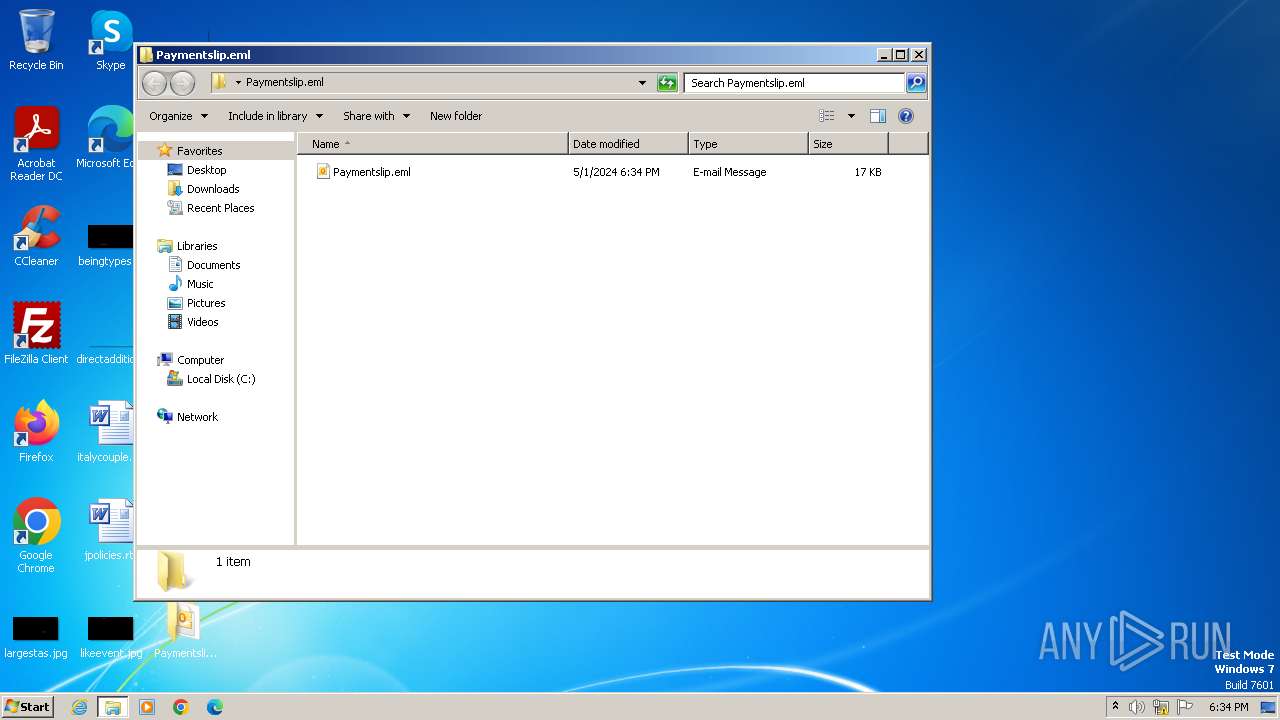The image size is (1280, 720).
Task: Launch Acrobat Reader DC desktop icon
Action: pos(36,144)
